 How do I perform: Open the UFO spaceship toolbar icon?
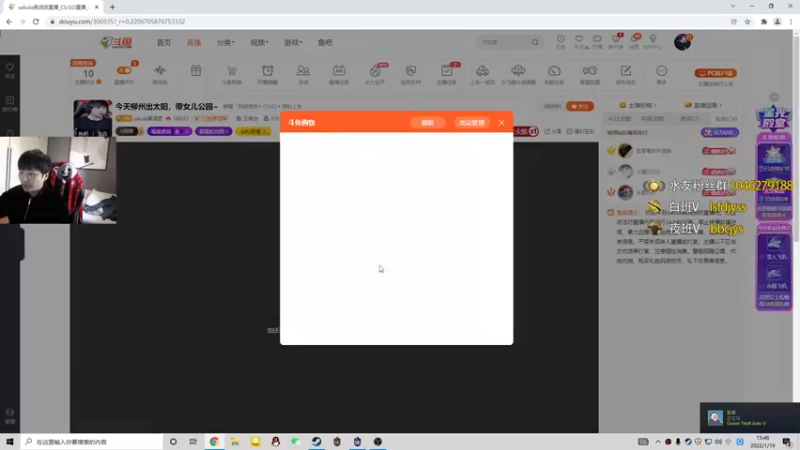point(518,73)
